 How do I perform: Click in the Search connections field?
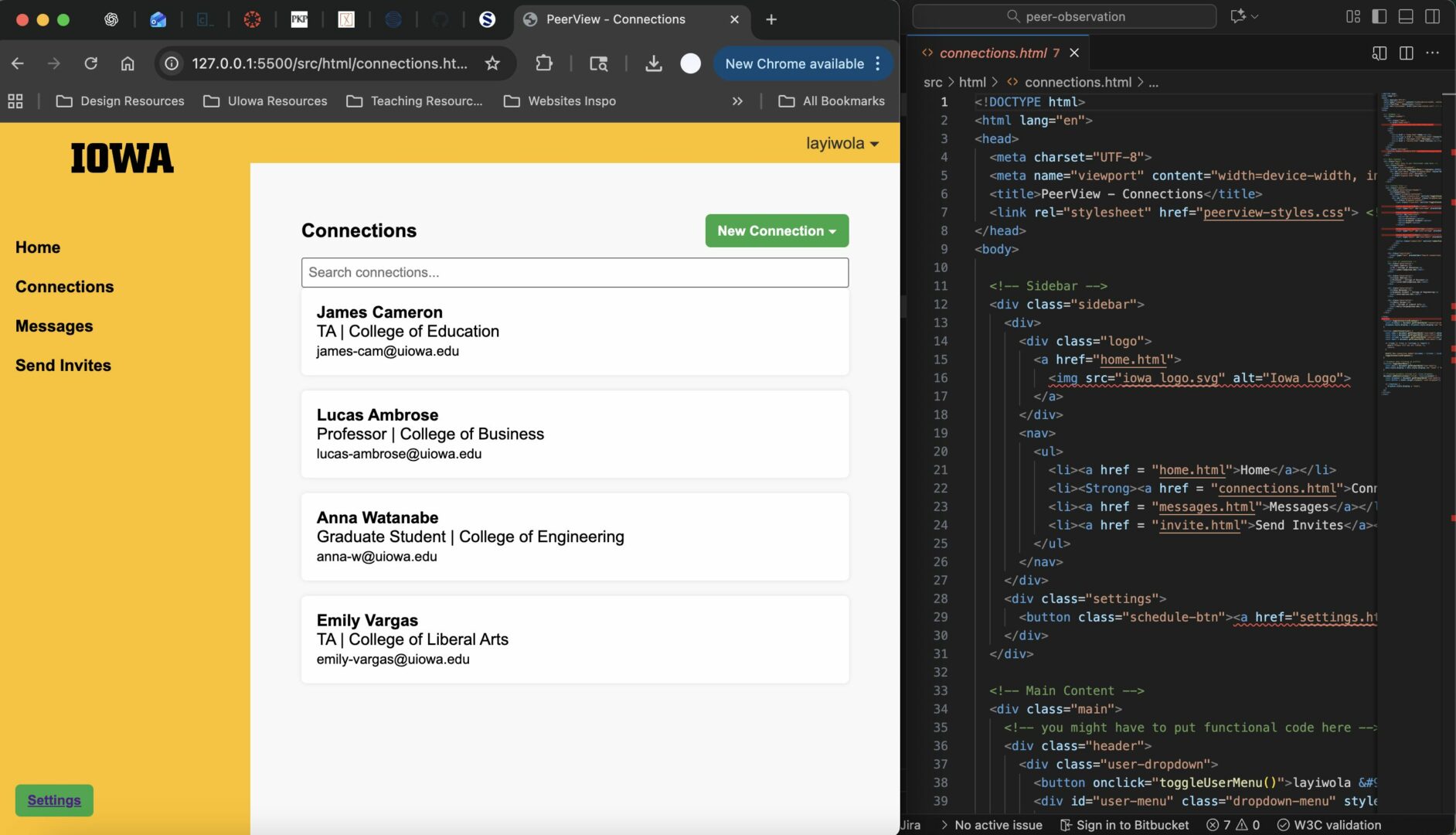pos(574,272)
